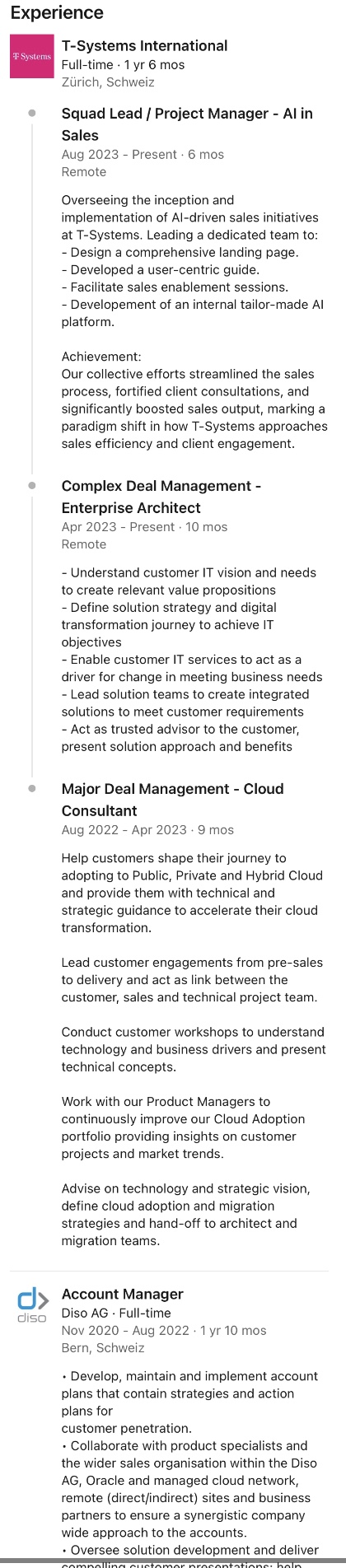Click the Experience section heading

pyautogui.click(x=57, y=12)
